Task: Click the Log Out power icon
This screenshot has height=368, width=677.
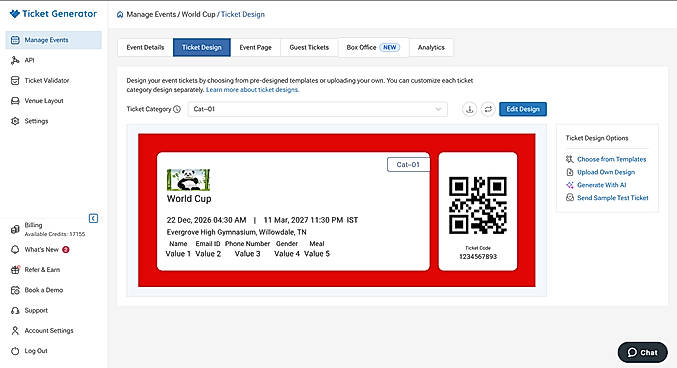Action: pos(15,351)
